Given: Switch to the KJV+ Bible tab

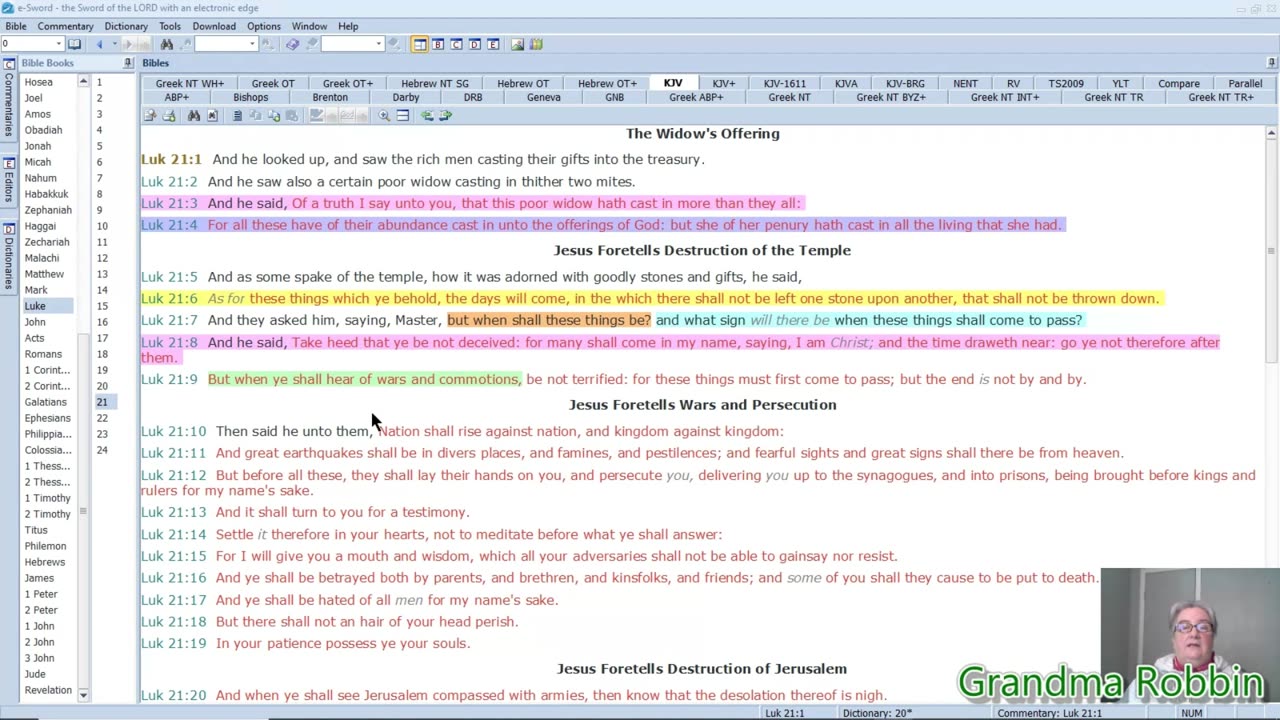Looking at the screenshot, I should pyautogui.click(x=724, y=84).
